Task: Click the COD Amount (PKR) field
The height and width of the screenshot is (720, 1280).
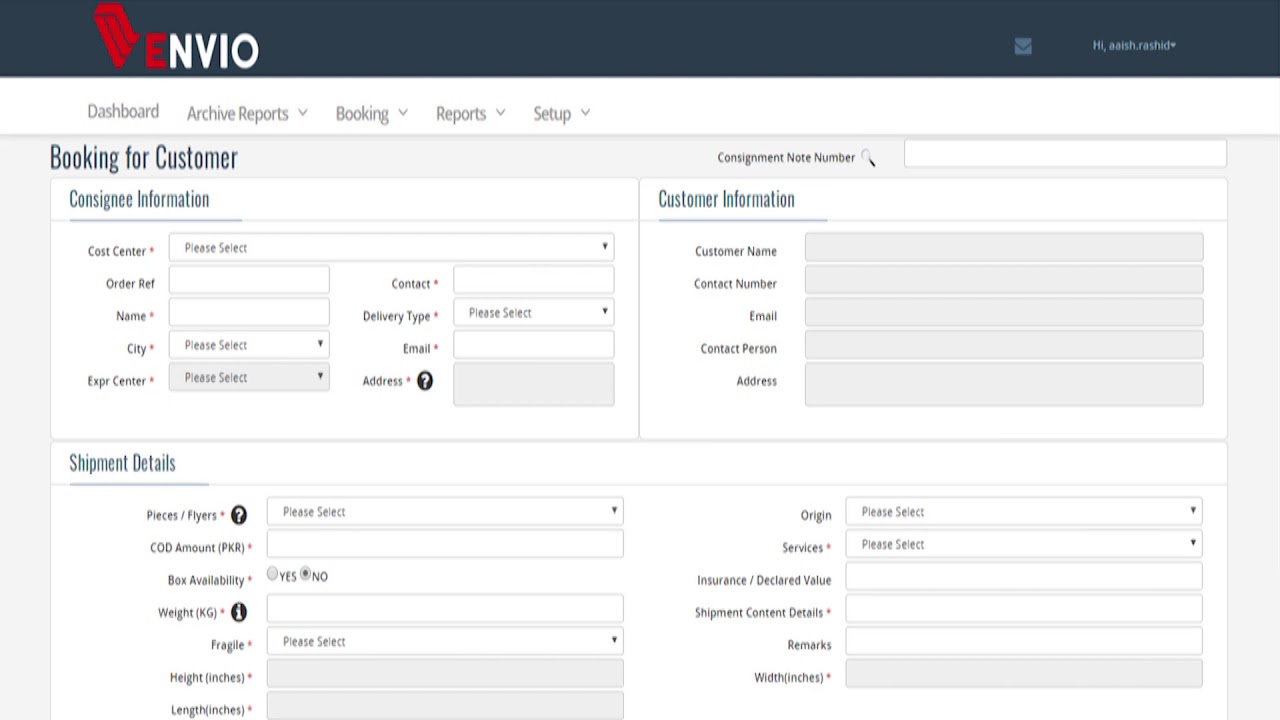Action: click(x=445, y=544)
